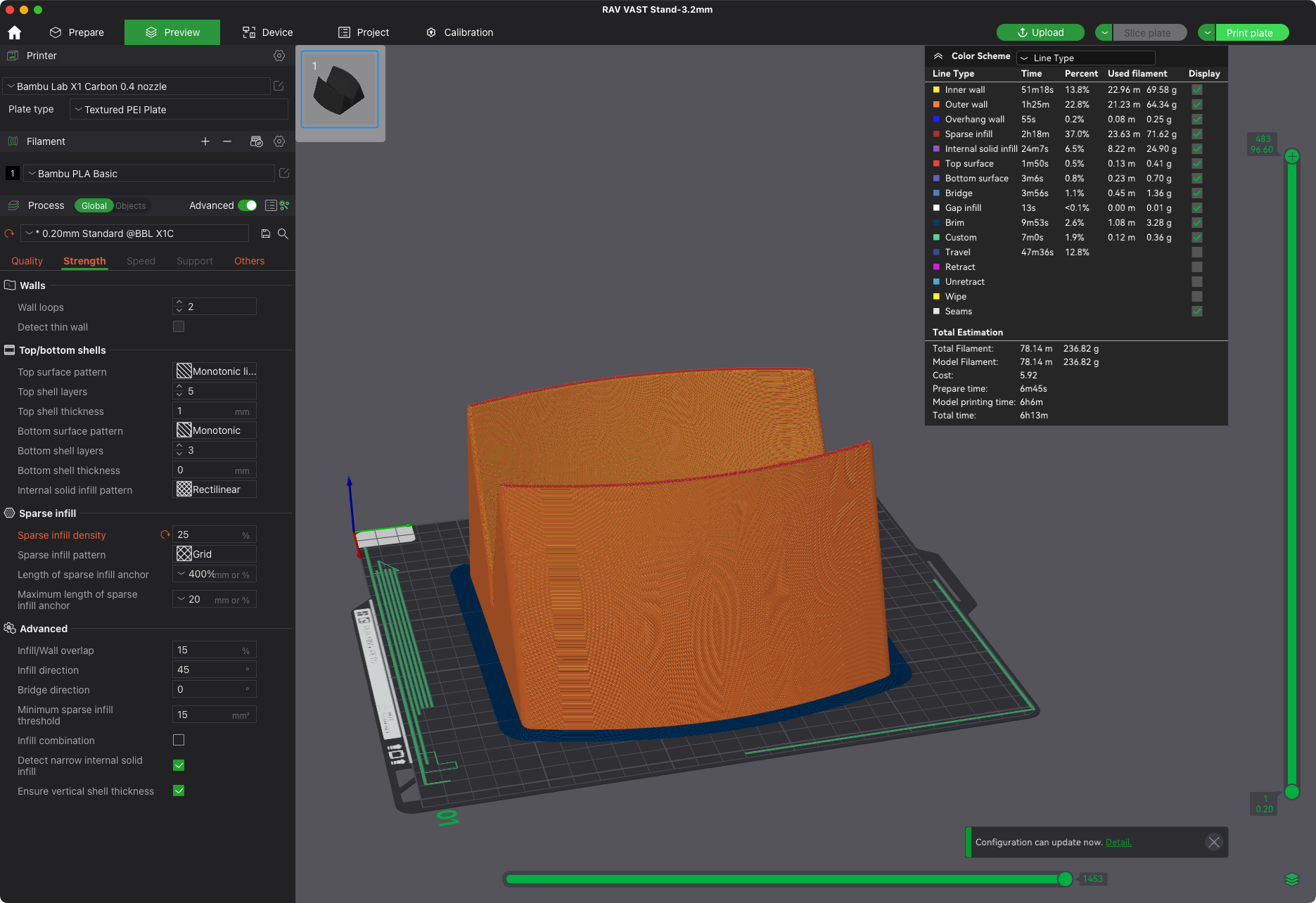Expand the Print plate options arrow
1316x903 pixels.
tap(1207, 32)
